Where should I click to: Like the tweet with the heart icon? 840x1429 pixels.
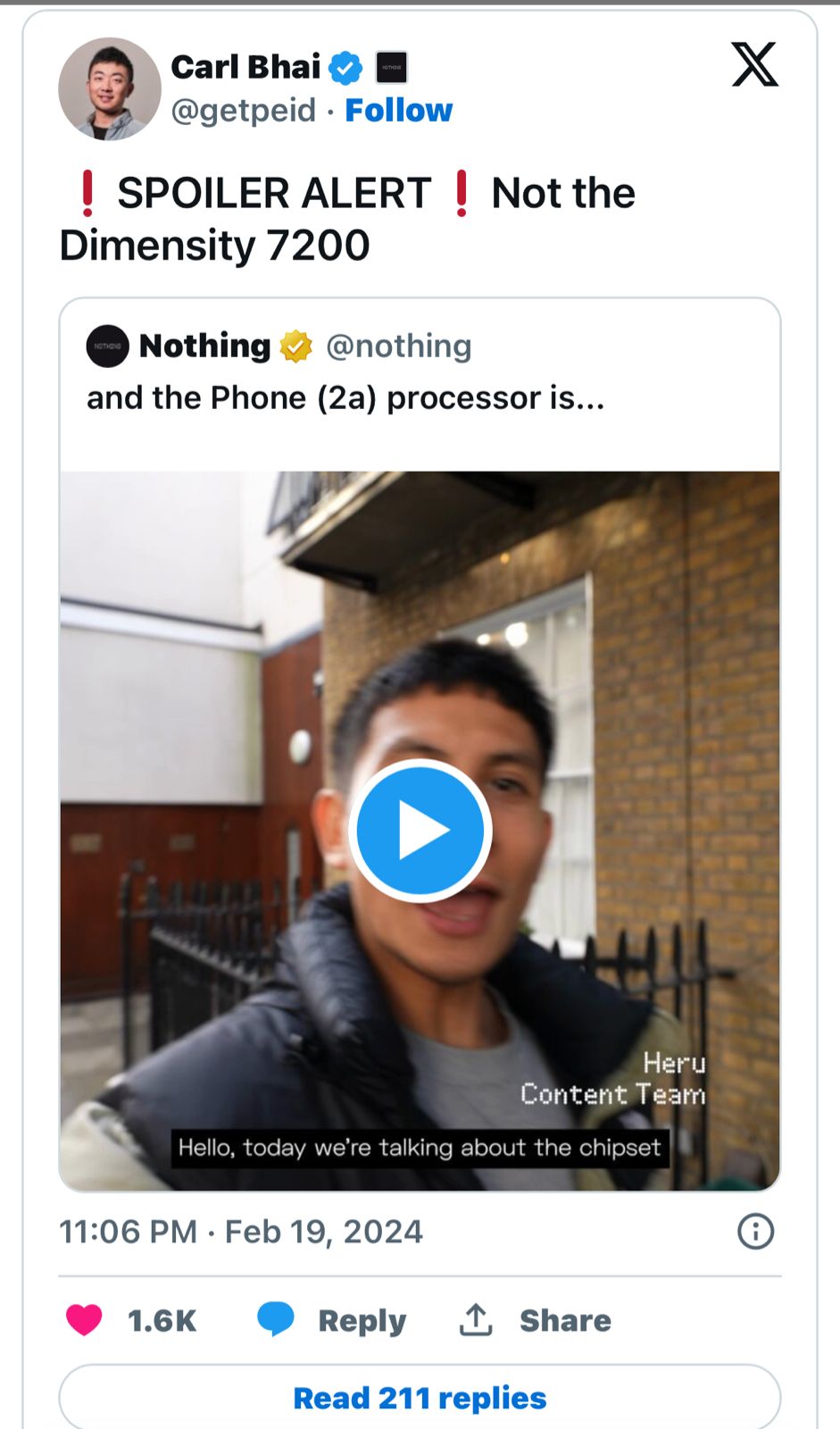[x=84, y=1320]
